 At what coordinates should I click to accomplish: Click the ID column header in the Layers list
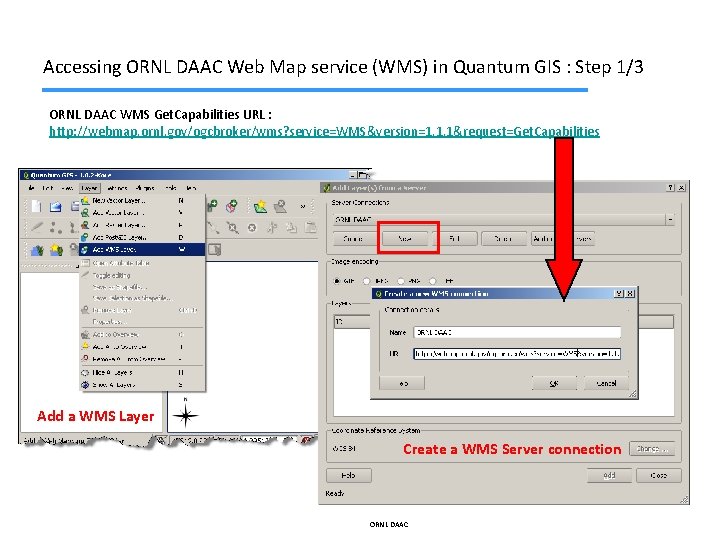pos(352,321)
